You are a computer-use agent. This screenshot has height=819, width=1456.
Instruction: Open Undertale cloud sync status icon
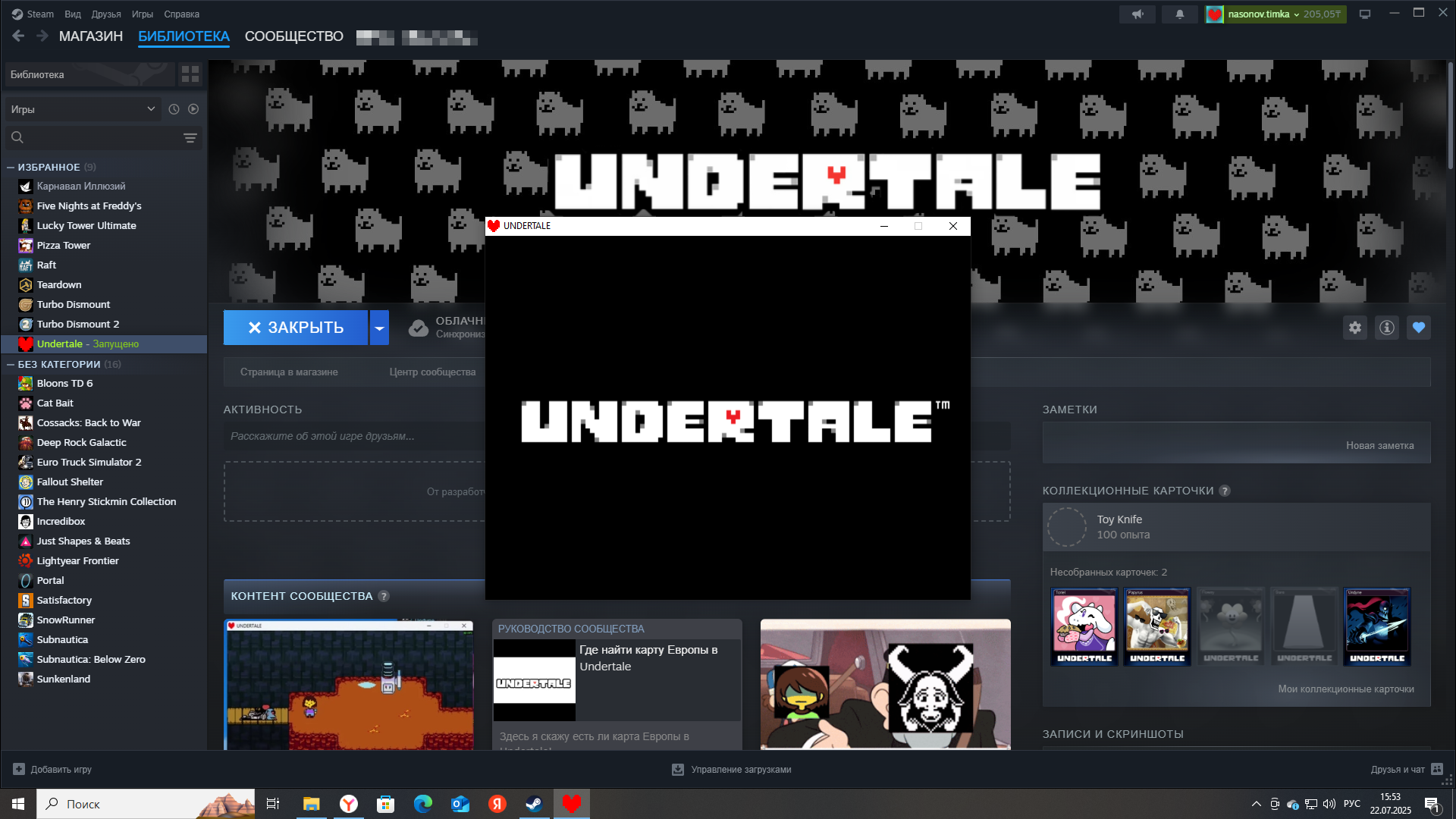coord(418,328)
